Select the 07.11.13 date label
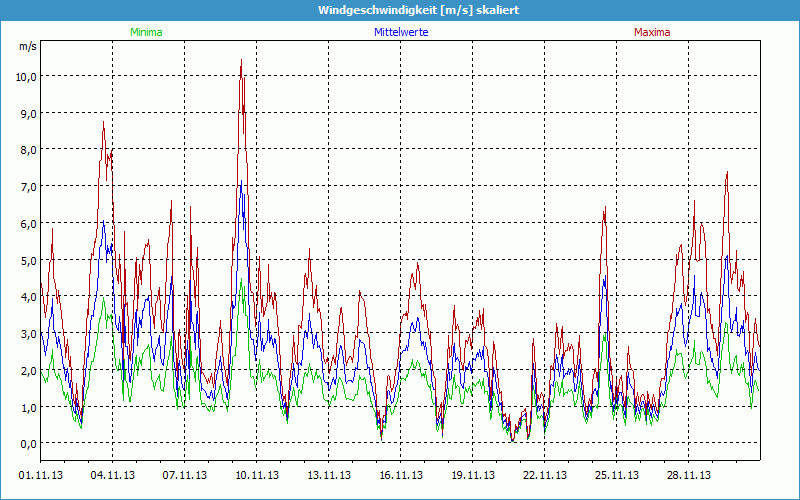The height and width of the screenshot is (500, 800). click(x=185, y=476)
